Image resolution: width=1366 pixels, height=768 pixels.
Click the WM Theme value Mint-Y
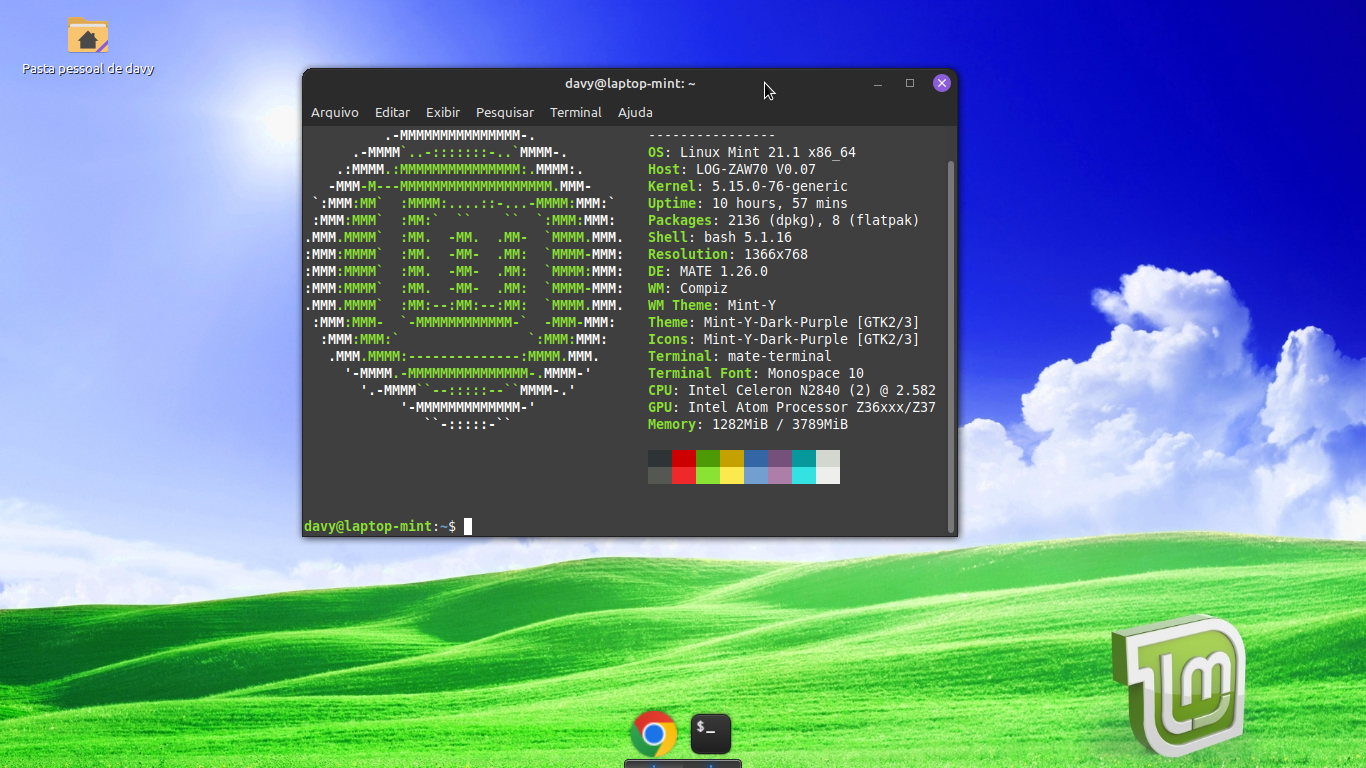click(752, 306)
